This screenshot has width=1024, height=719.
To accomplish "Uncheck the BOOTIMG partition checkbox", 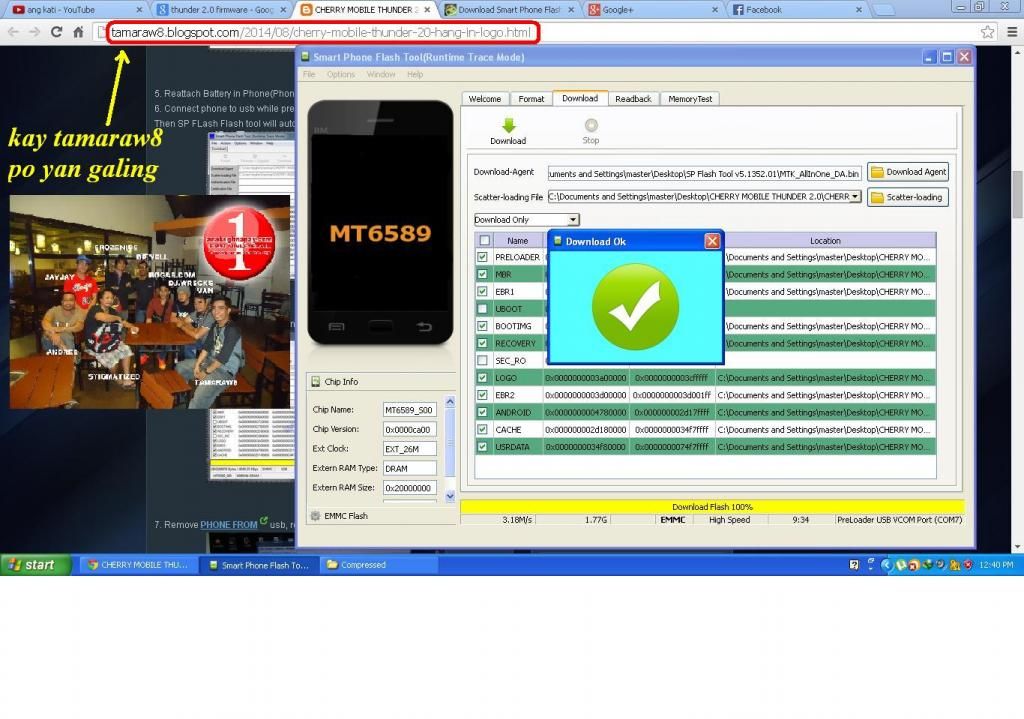I will point(483,326).
